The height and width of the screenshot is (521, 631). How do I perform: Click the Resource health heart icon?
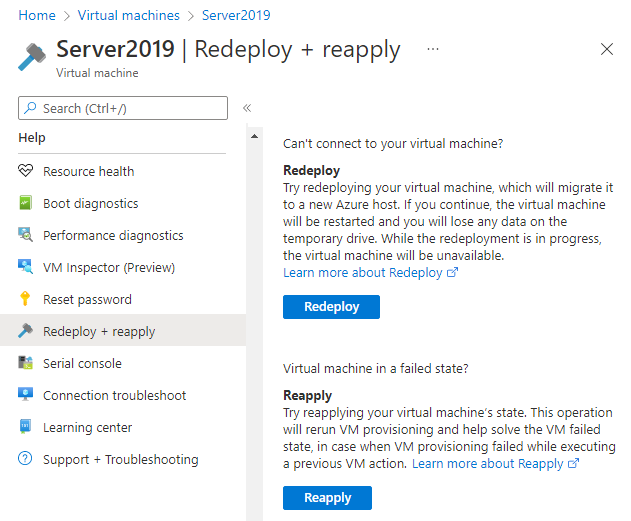(x=26, y=171)
